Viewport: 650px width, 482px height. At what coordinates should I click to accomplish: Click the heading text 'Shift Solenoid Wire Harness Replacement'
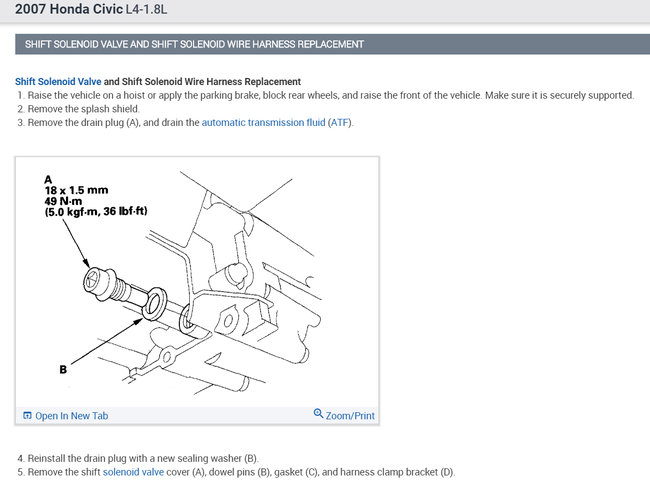211,82
